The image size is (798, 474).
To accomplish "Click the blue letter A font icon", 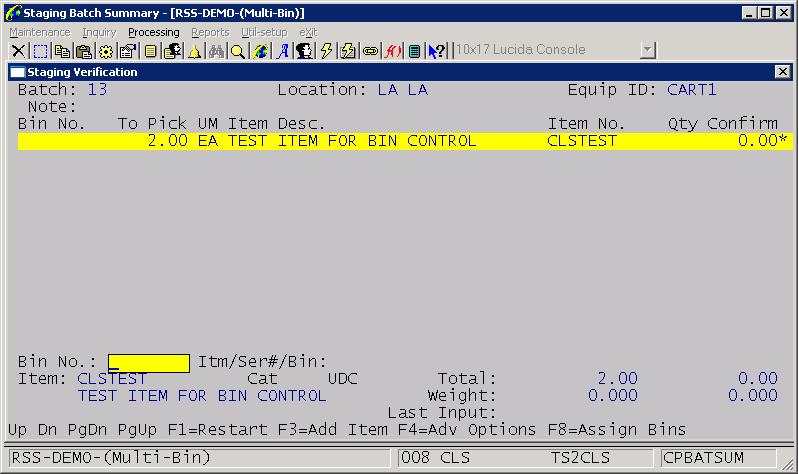I will coord(282,51).
